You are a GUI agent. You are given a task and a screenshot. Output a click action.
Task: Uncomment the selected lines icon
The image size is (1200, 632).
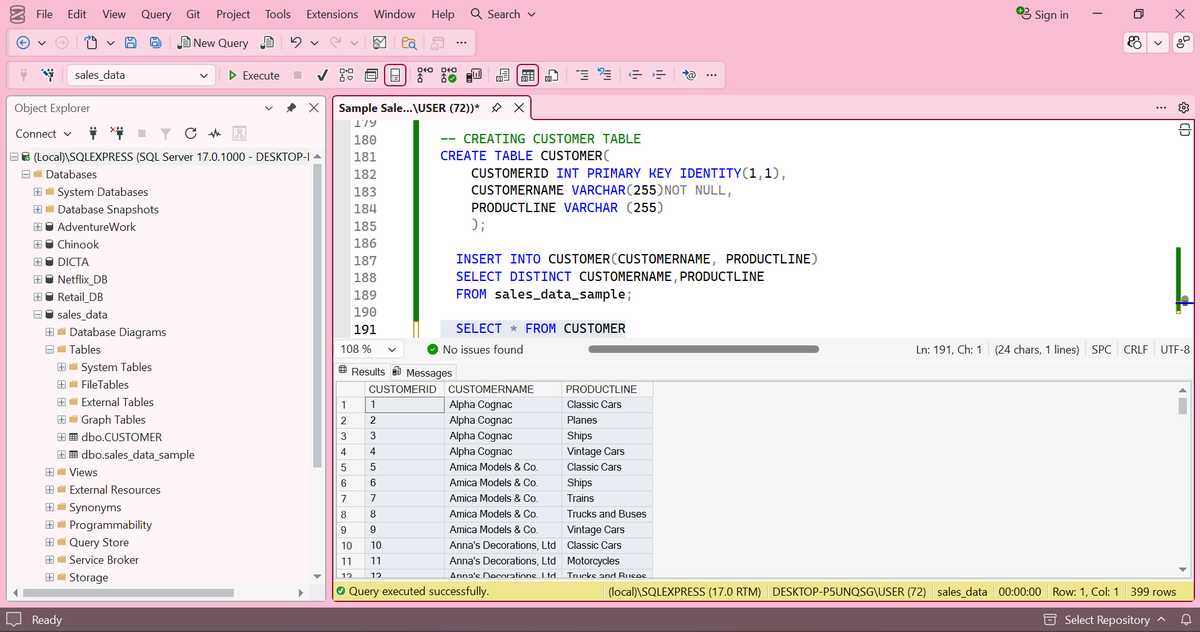coord(604,75)
